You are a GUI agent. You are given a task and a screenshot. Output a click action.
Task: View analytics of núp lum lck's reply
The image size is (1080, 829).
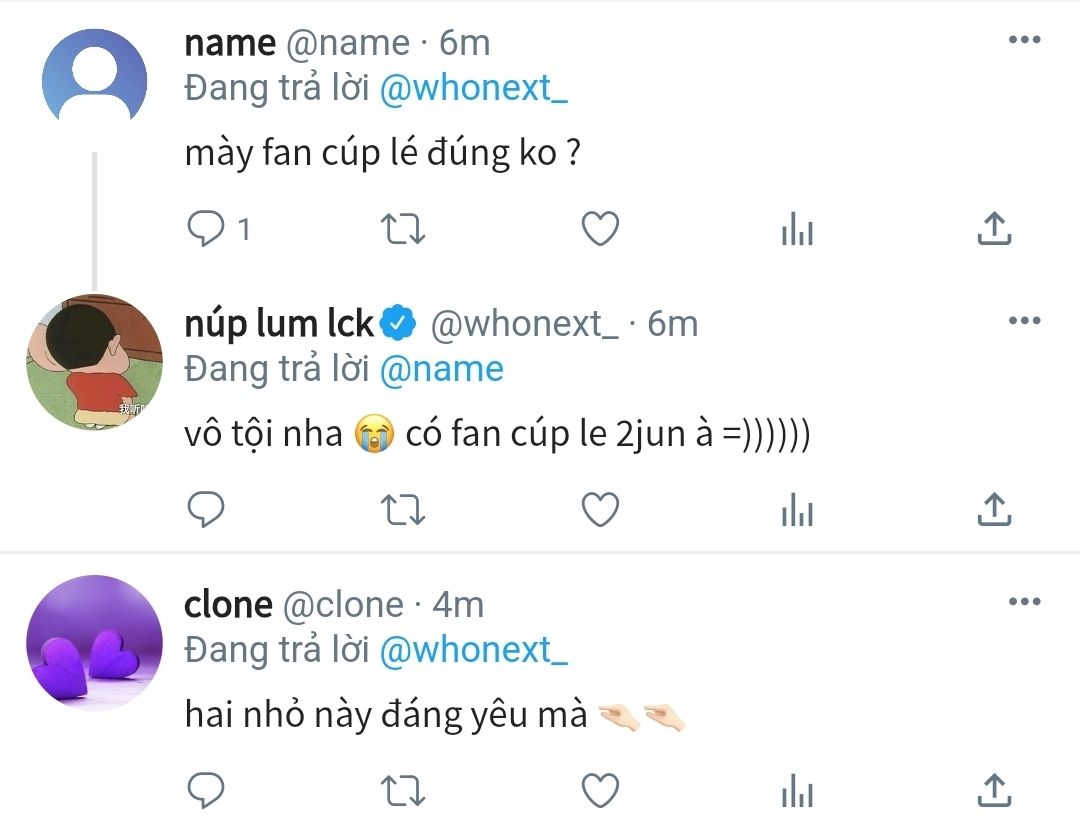[798, 510]
